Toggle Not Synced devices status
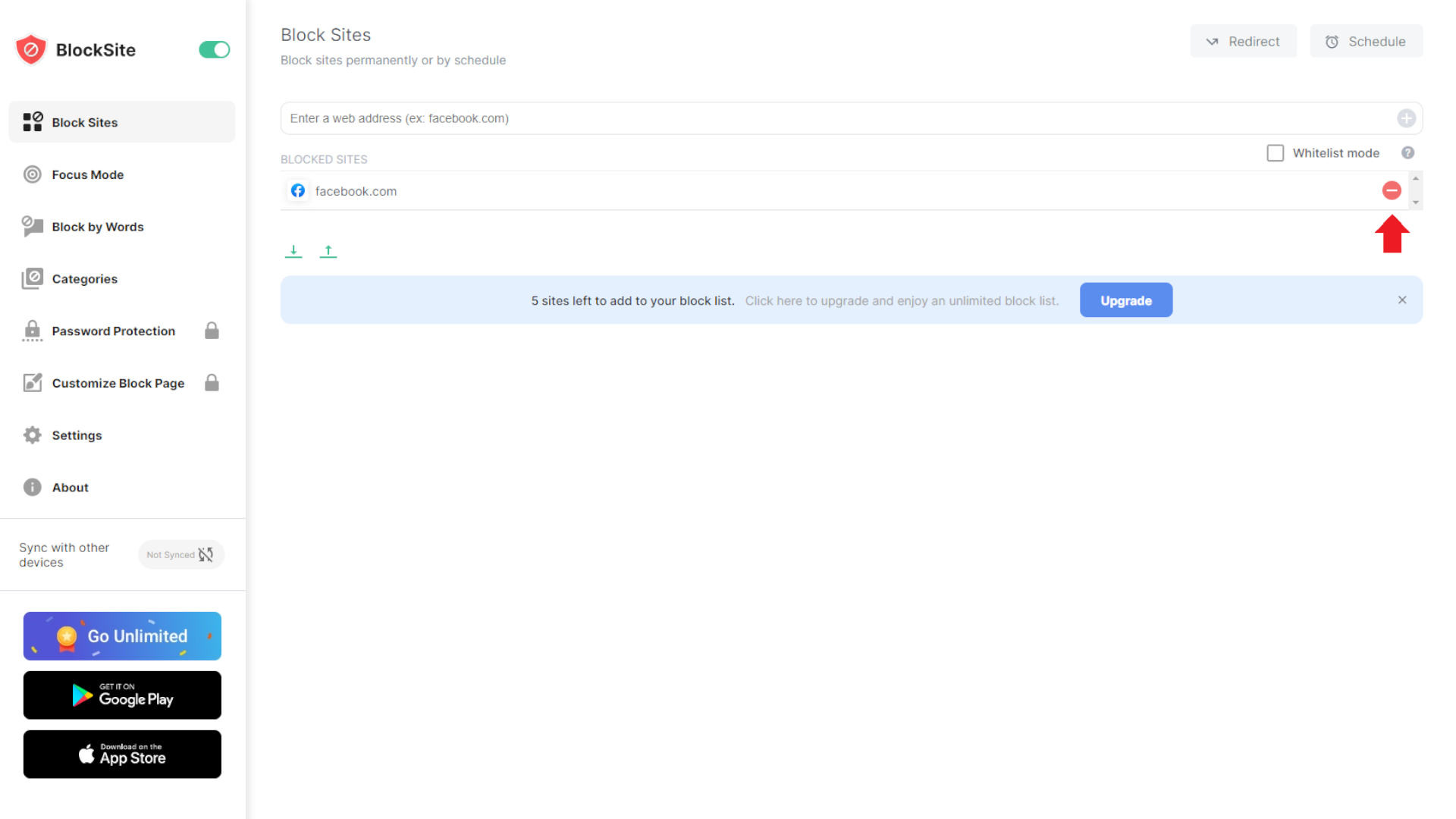Viewport: 1456px width, 819px height. point(180,554)
